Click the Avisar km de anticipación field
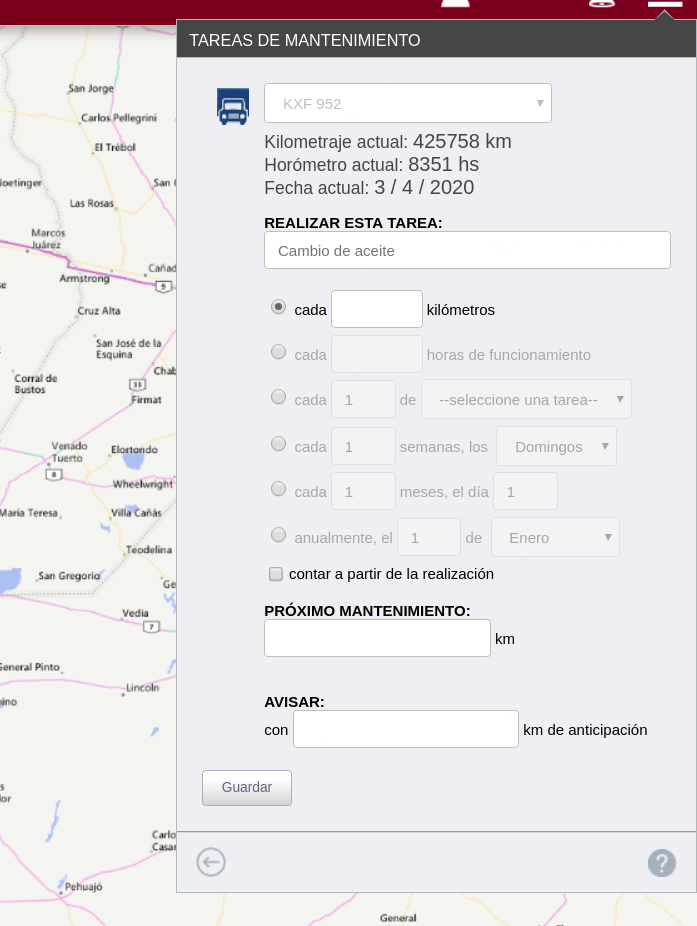Viewport: 697px width, 926px height. pyautogui.click(x=405, y=729)
